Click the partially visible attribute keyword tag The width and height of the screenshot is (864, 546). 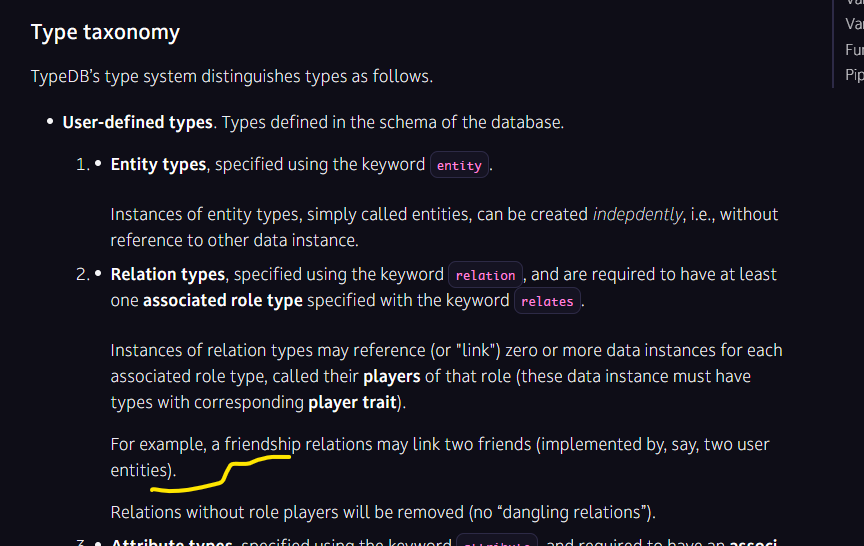pyautogui.click(x=497, y=540)
